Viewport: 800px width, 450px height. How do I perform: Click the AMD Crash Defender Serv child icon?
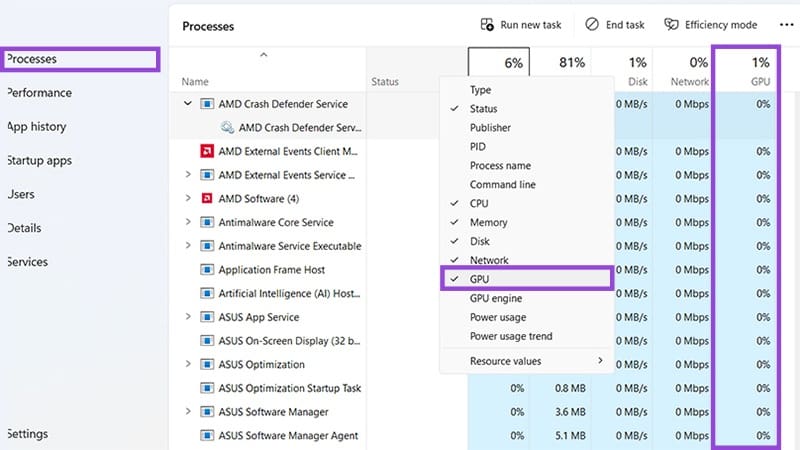point(227,127)
